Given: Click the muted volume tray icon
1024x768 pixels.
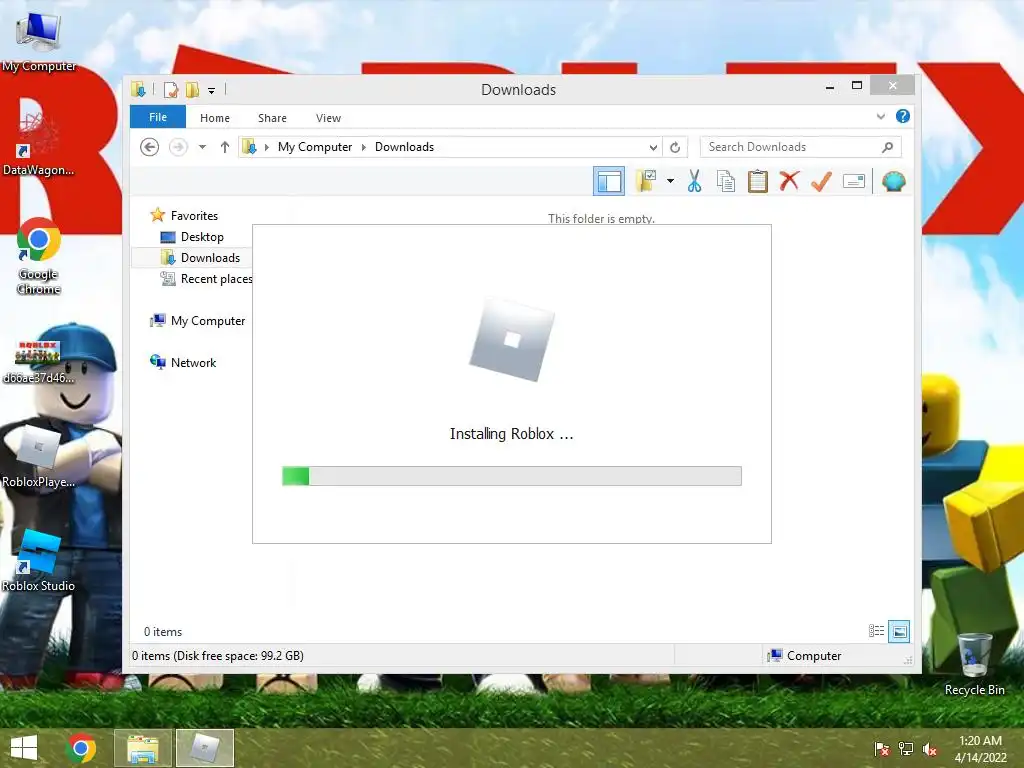Looking at the screenshot, I should point(930,748).
